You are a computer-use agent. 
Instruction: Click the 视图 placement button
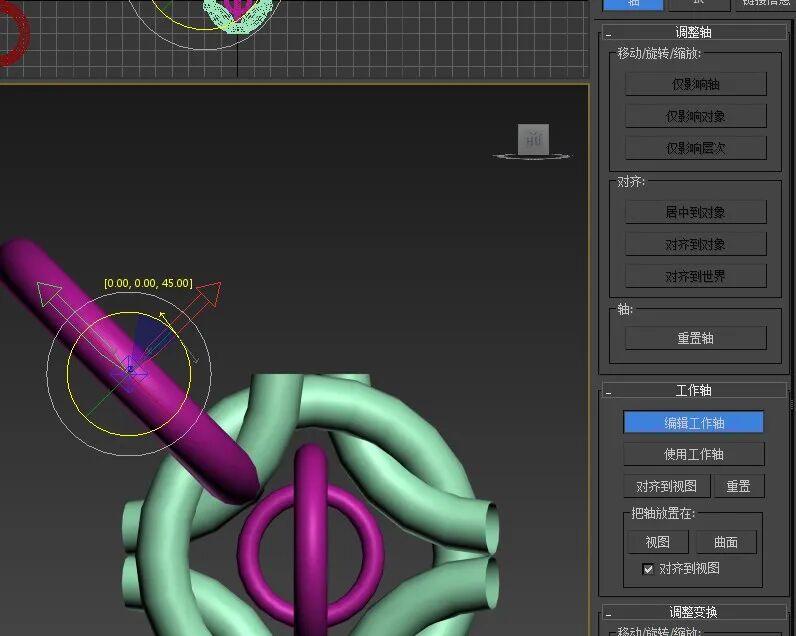click(657, 542)
